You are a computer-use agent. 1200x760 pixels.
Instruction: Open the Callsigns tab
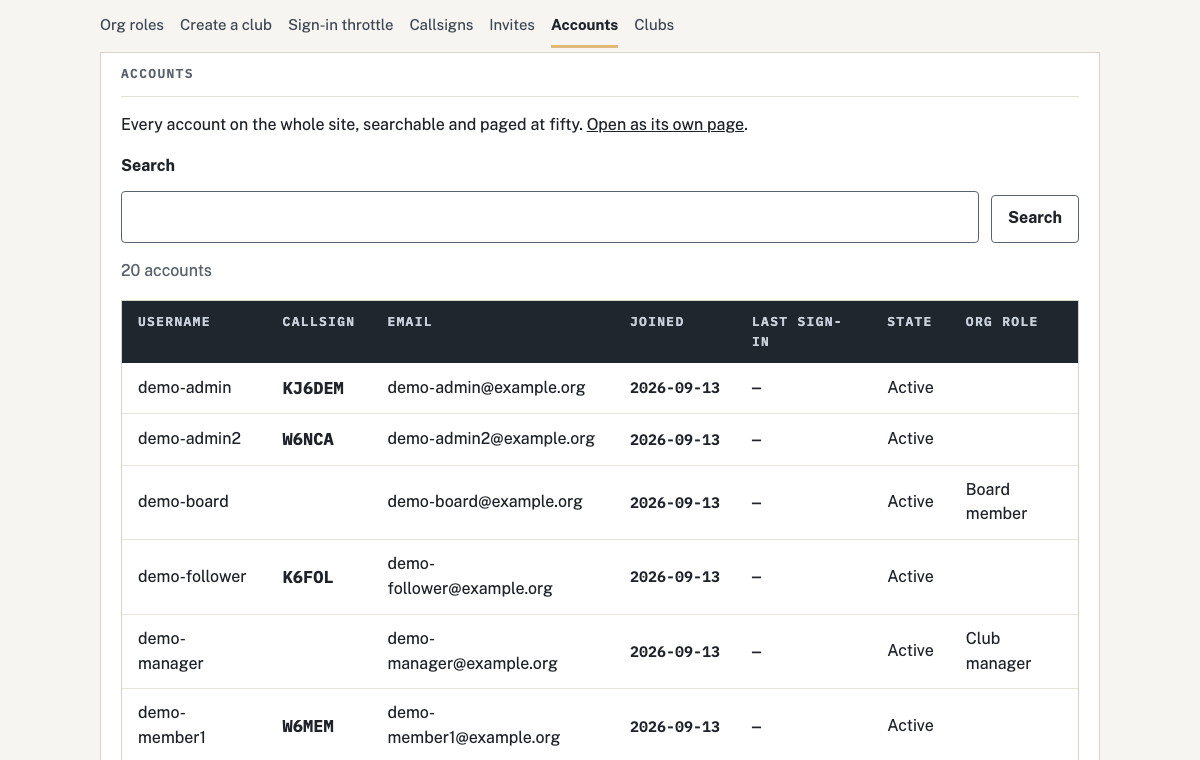pos(441,25)
